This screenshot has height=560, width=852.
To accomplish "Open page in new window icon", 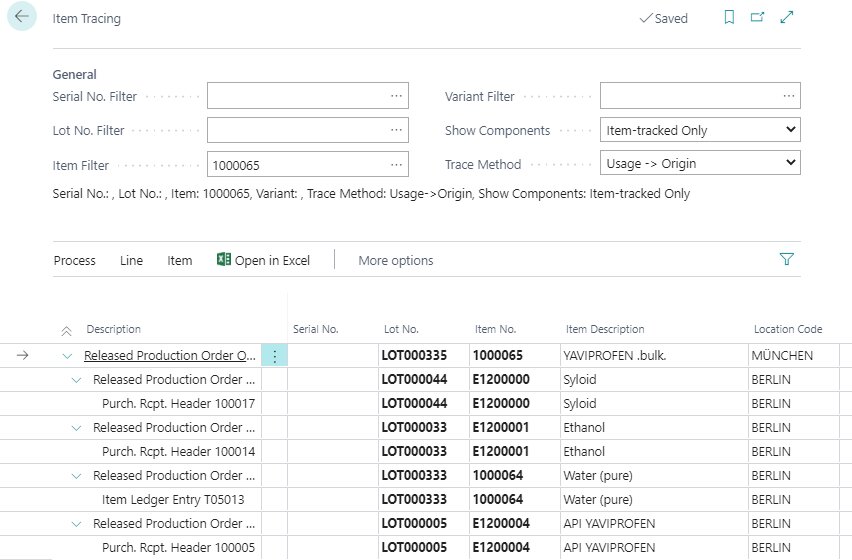I will point(757,18).
